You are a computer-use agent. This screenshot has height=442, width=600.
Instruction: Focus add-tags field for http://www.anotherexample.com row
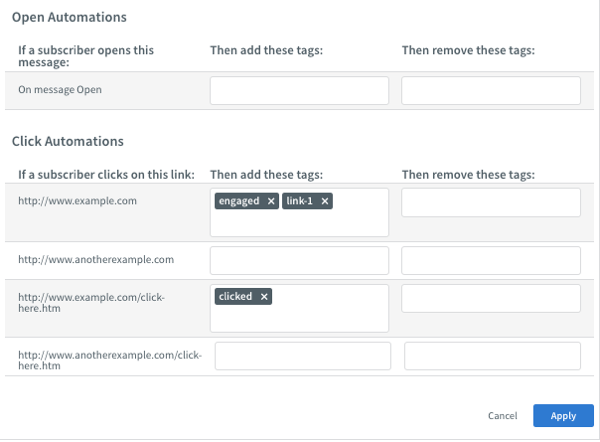pos(299,261)
